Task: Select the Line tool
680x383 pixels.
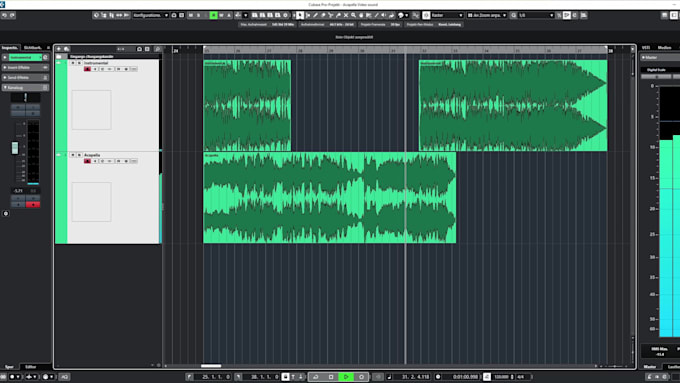Action: coord(376,15)
